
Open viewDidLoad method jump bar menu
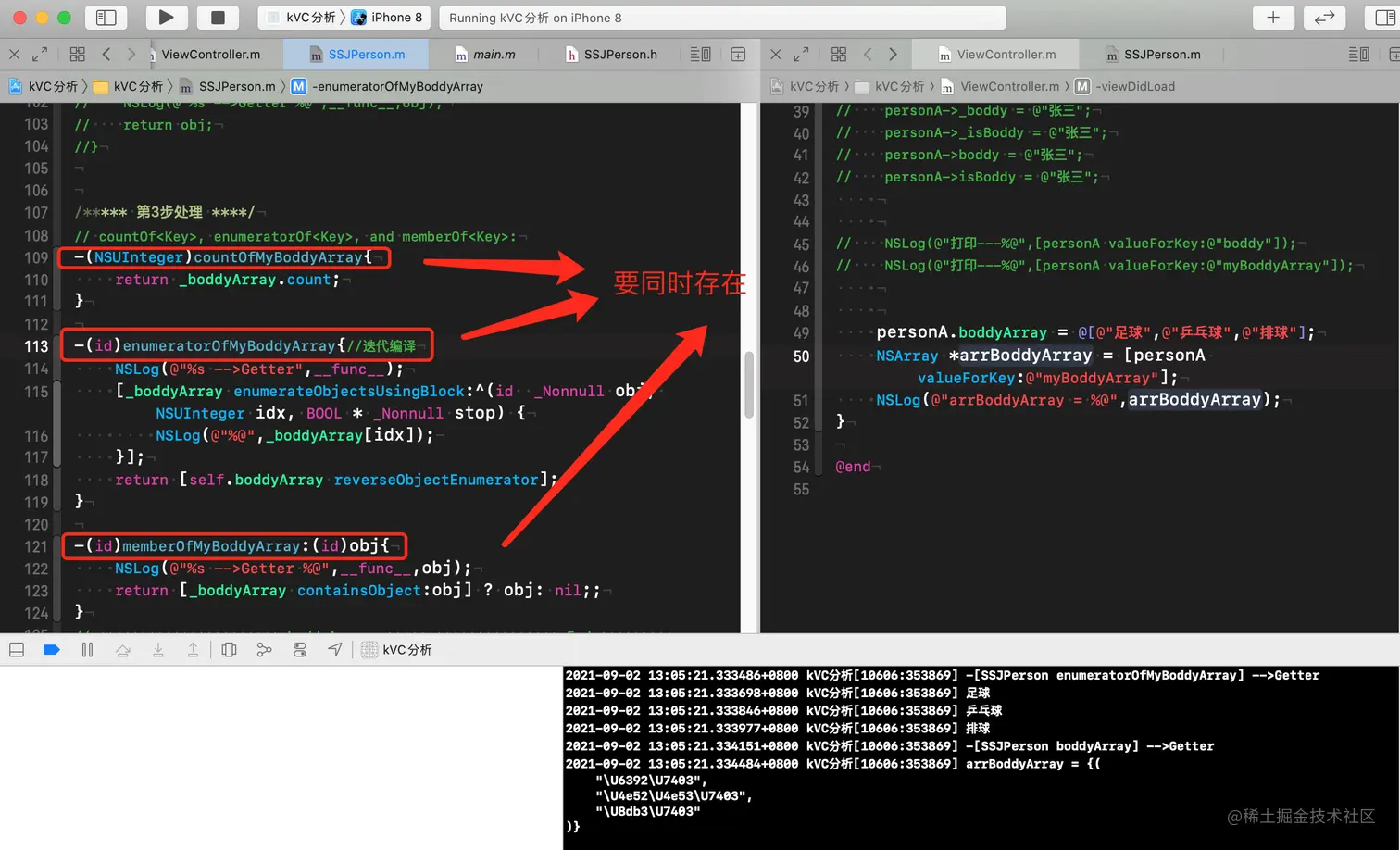coord(1125,86)
